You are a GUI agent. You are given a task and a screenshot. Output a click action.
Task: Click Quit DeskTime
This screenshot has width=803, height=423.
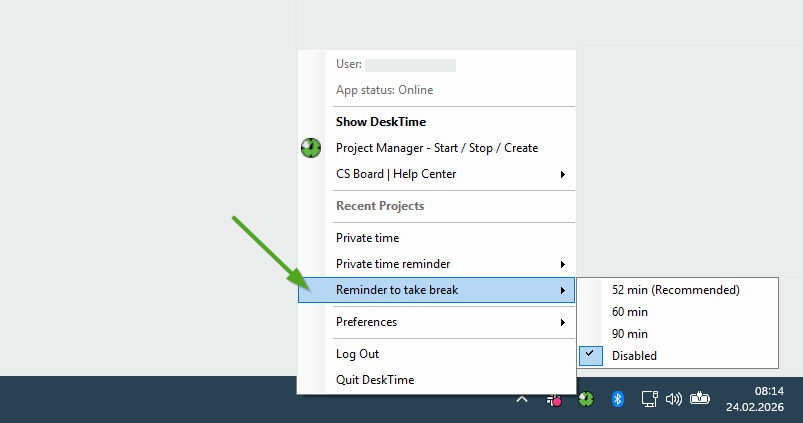(x=375, y=380)
